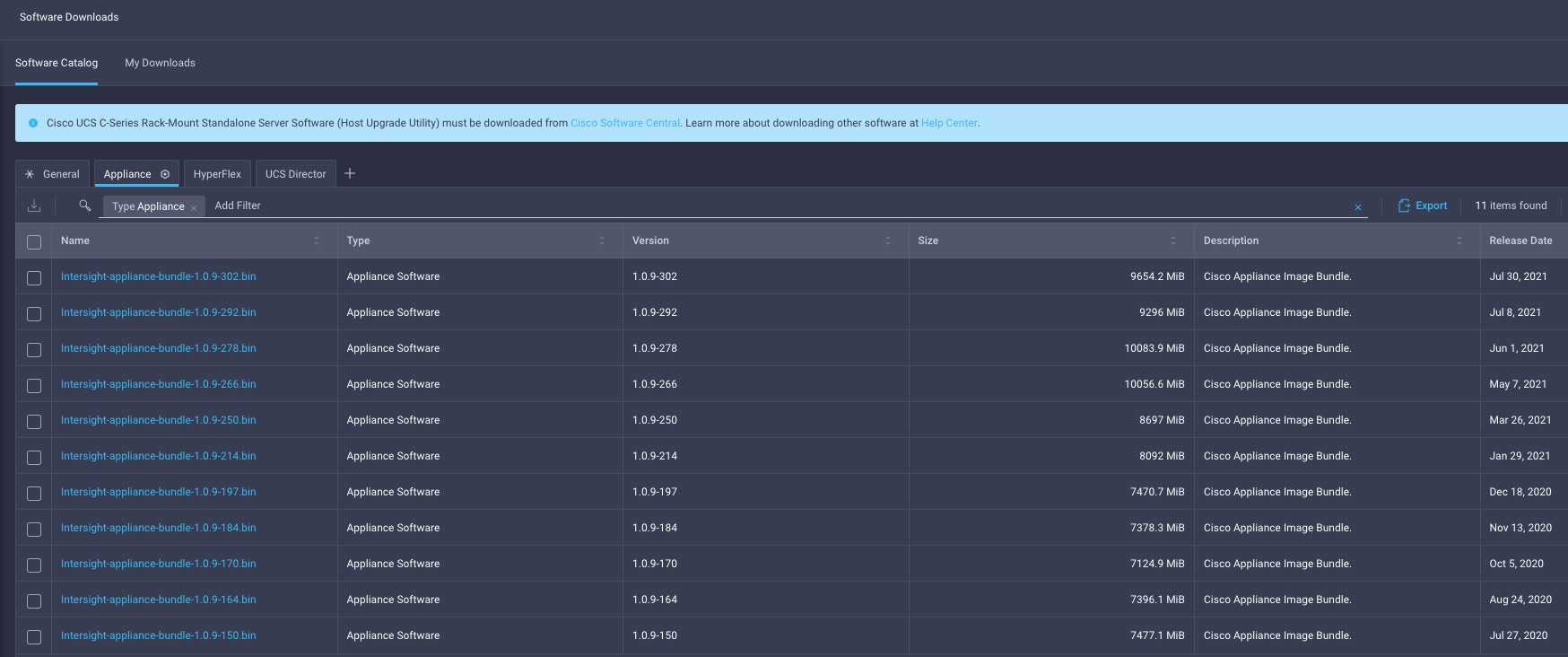The image size is (1568, 657).
Task: Sort by the Name column arrows
Action: [x=317, y=241]
